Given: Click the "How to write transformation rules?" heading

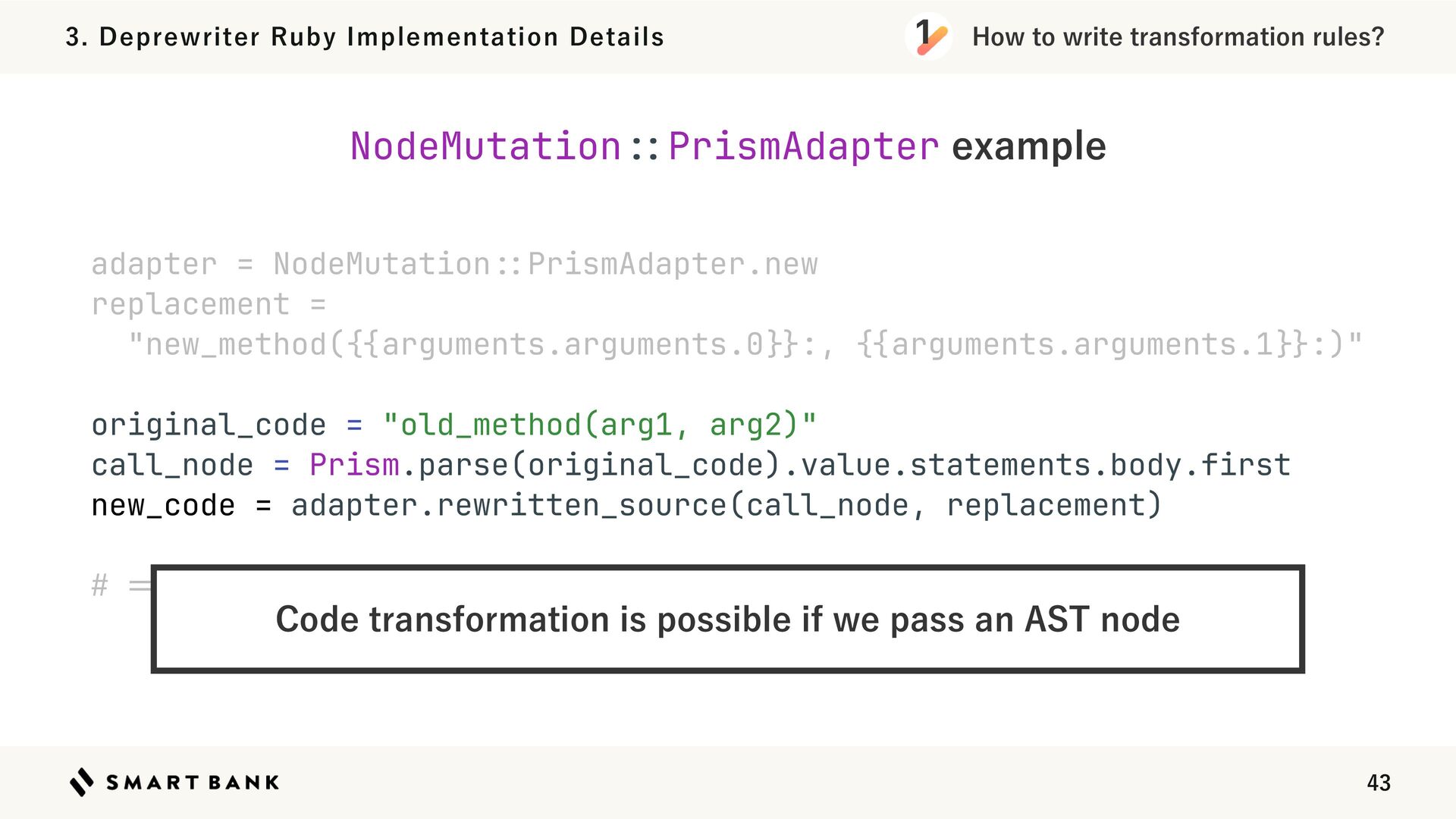Looking at the screenshot, I should click(1178, 36).
